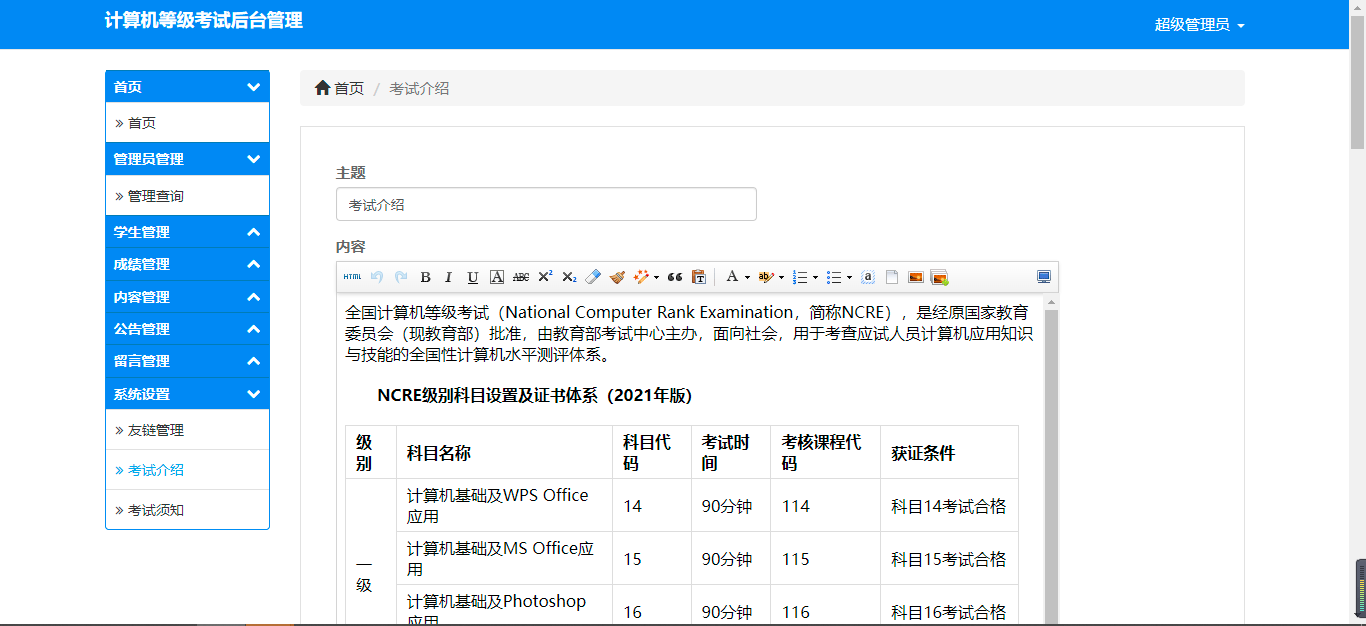Open bulleted list style dropdown
The image size is (1366, 626).
click(x=849, y=278)
